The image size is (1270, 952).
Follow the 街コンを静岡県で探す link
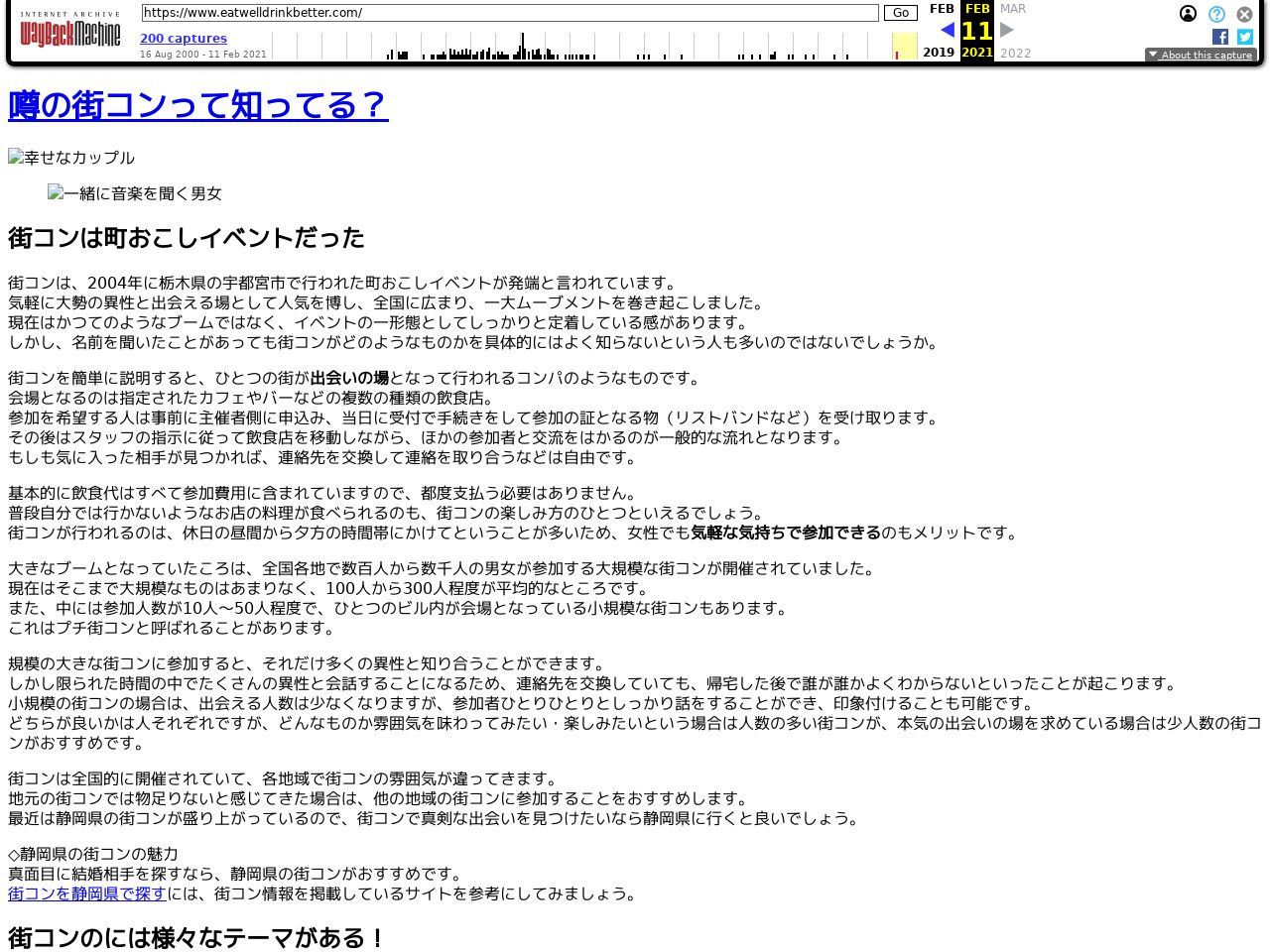pos(87,893)
